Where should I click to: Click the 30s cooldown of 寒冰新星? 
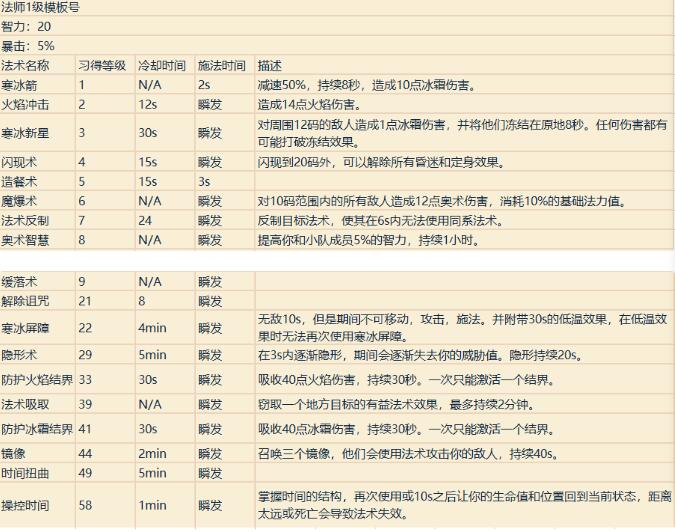(148, 133)
